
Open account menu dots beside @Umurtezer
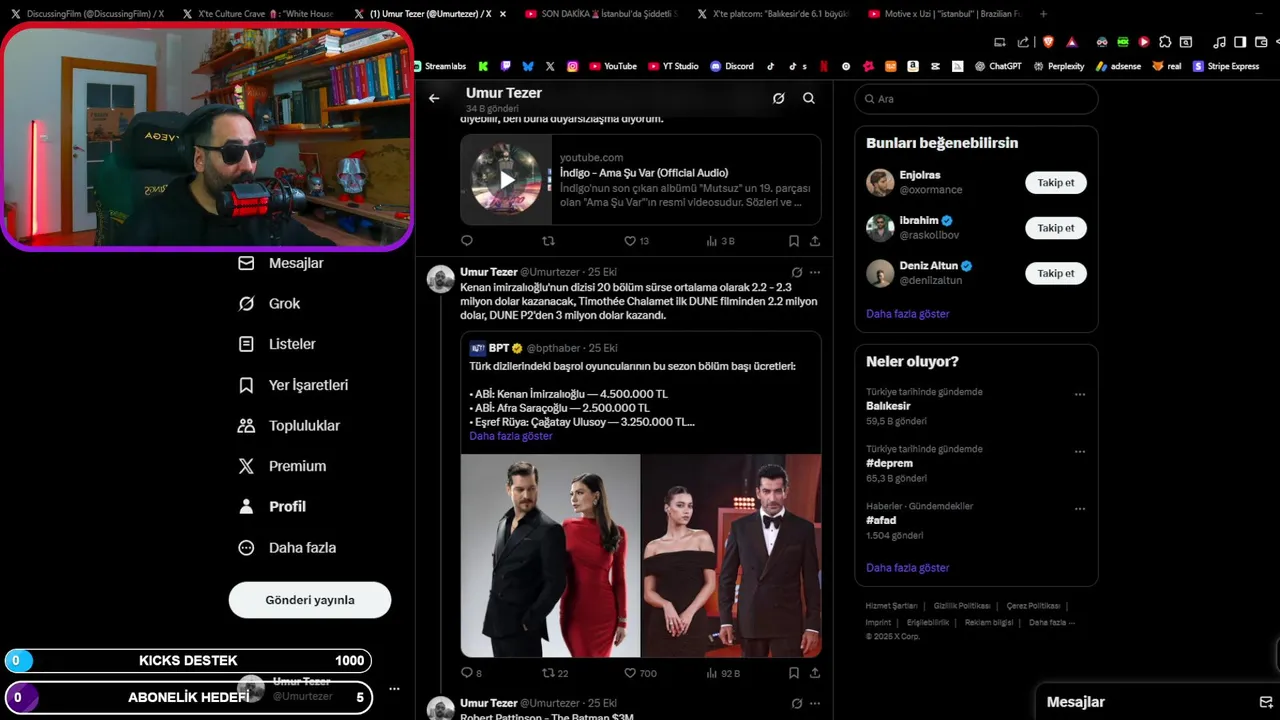coord(394,689)
